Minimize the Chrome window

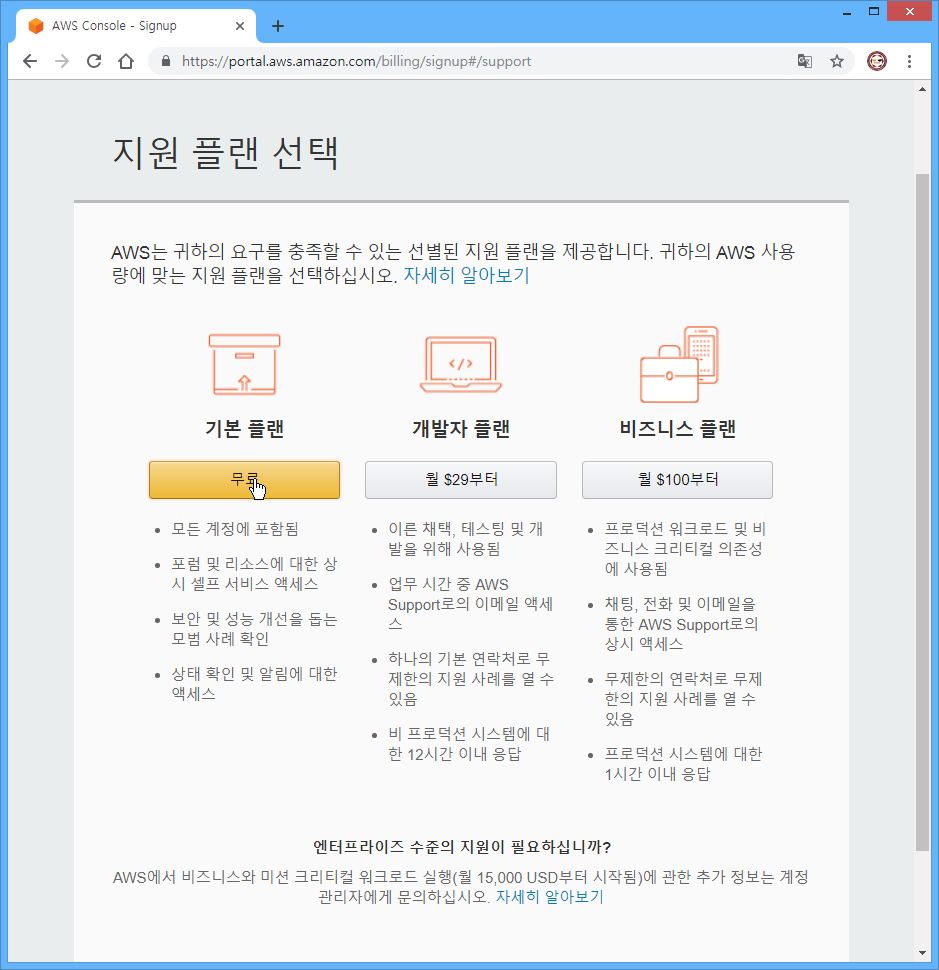click(x=847, y=12)
